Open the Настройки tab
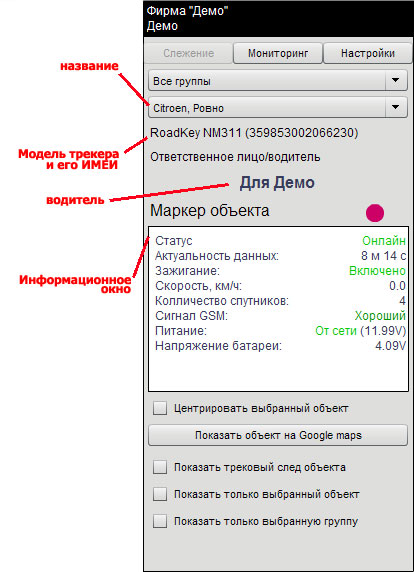 pyautogui.click(x=368, y=53)
